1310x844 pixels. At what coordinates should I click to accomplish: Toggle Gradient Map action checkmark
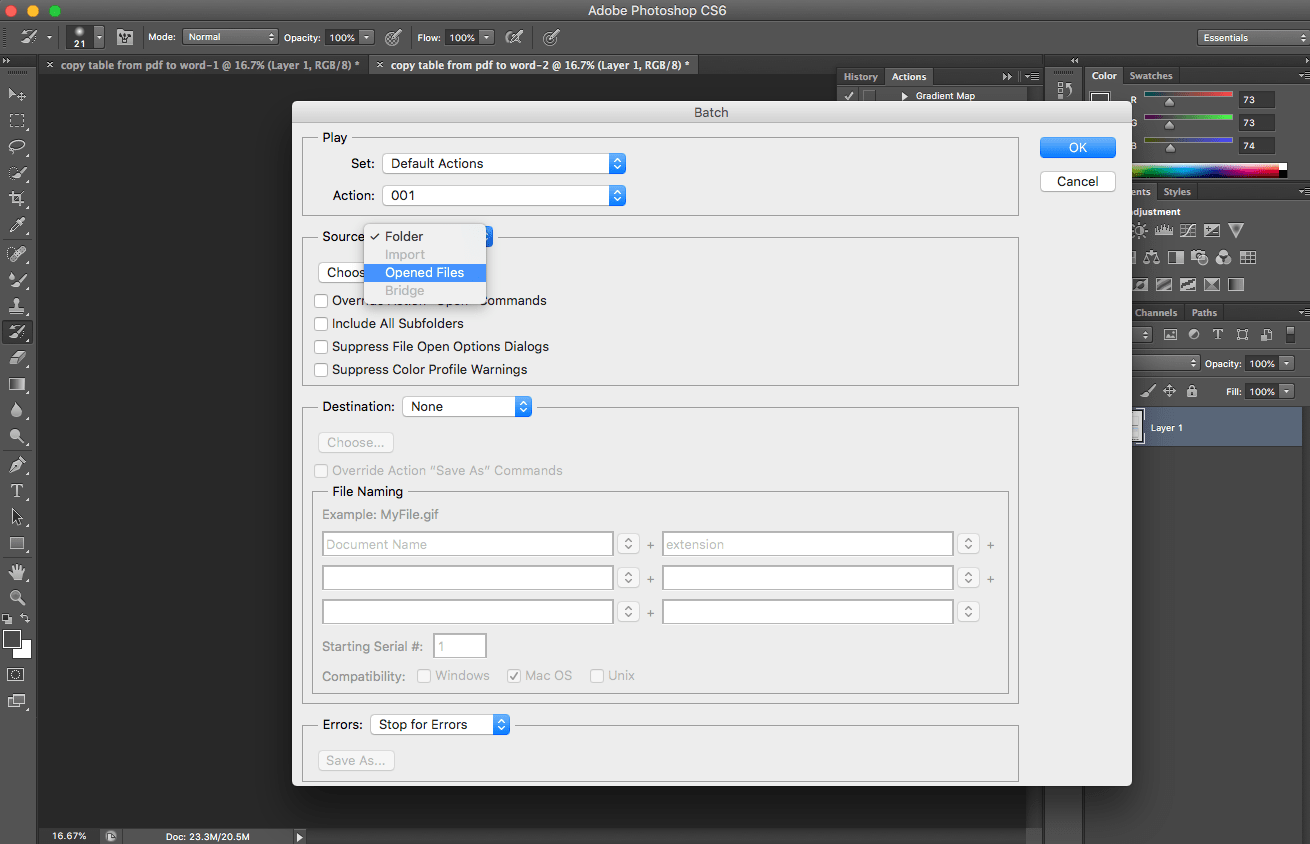[x=849, y=96]
